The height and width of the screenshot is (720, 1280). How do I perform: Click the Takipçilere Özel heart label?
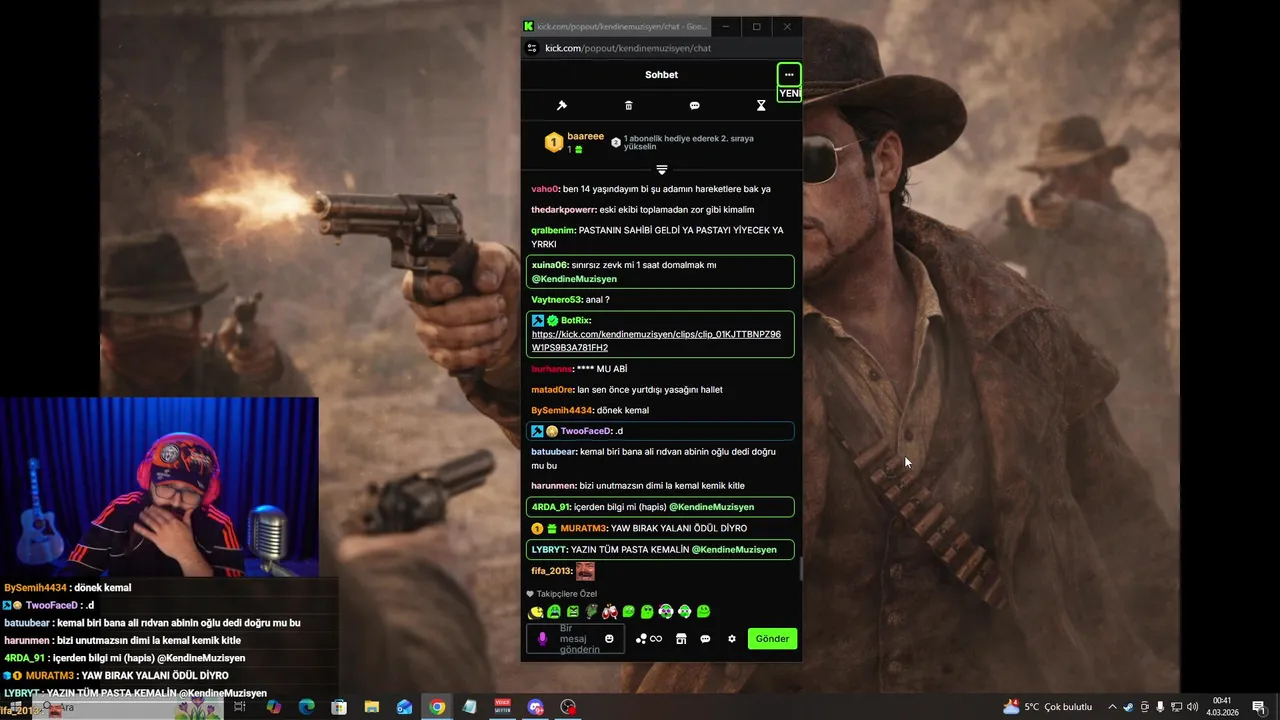click(561, 593)
